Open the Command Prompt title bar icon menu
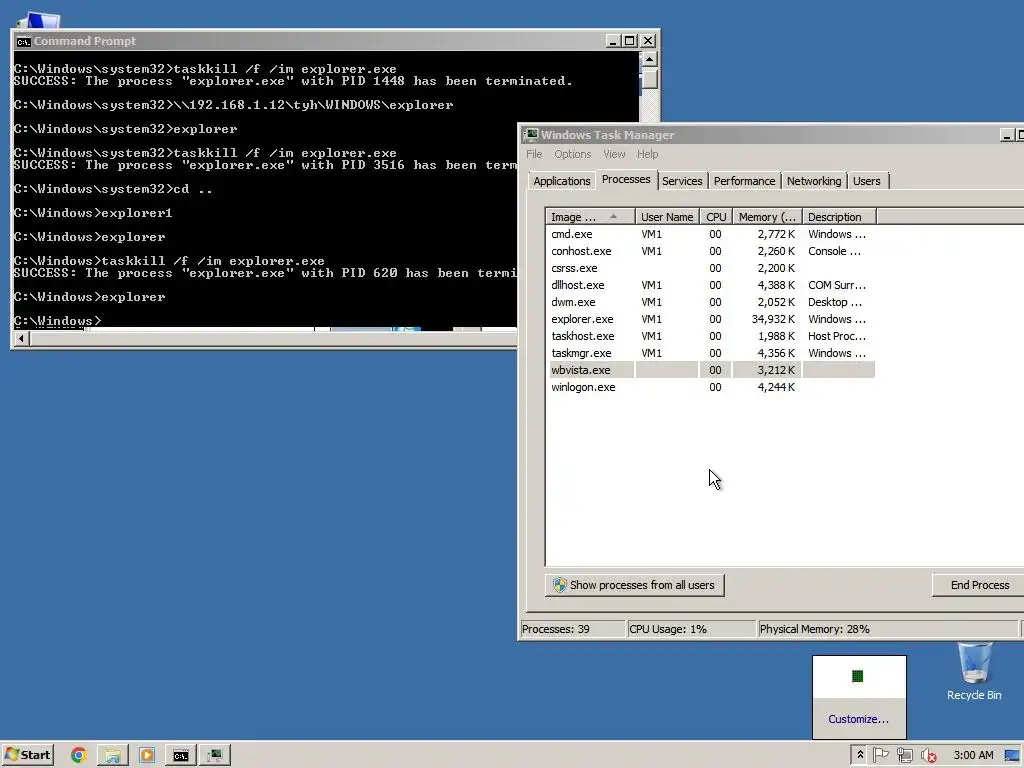 [24, 41]
